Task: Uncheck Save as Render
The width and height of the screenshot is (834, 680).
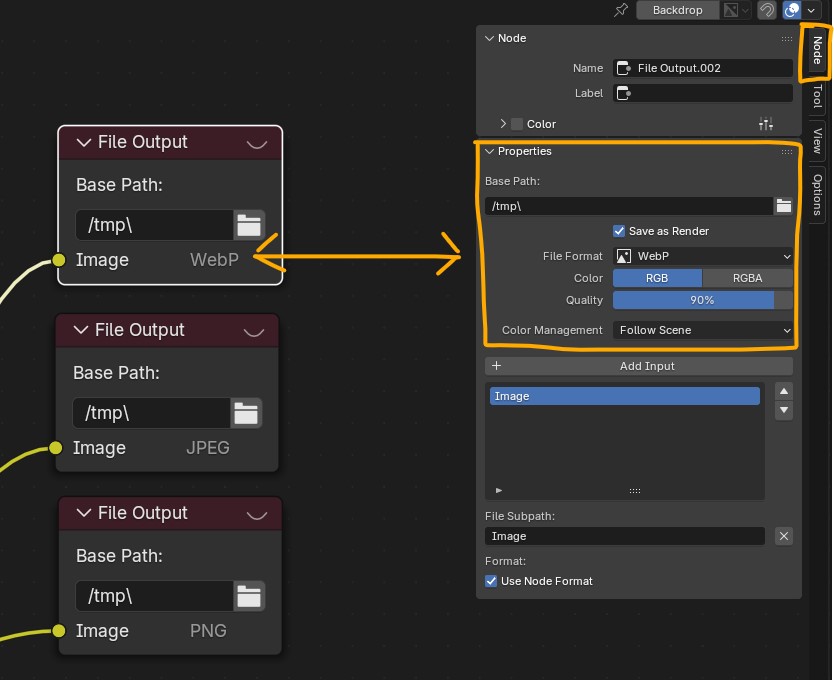Action: (619, 231)
